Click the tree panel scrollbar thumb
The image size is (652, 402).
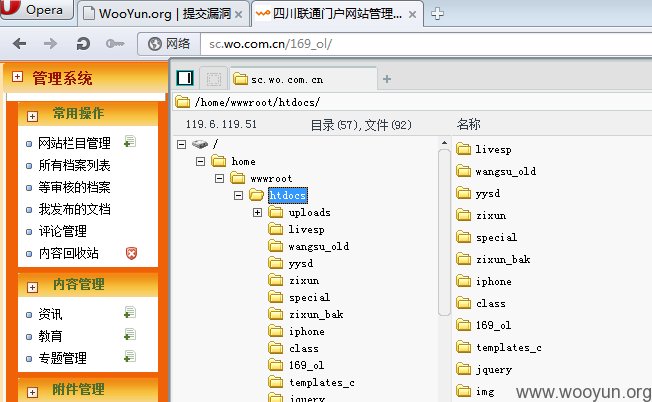coord(444,232)
